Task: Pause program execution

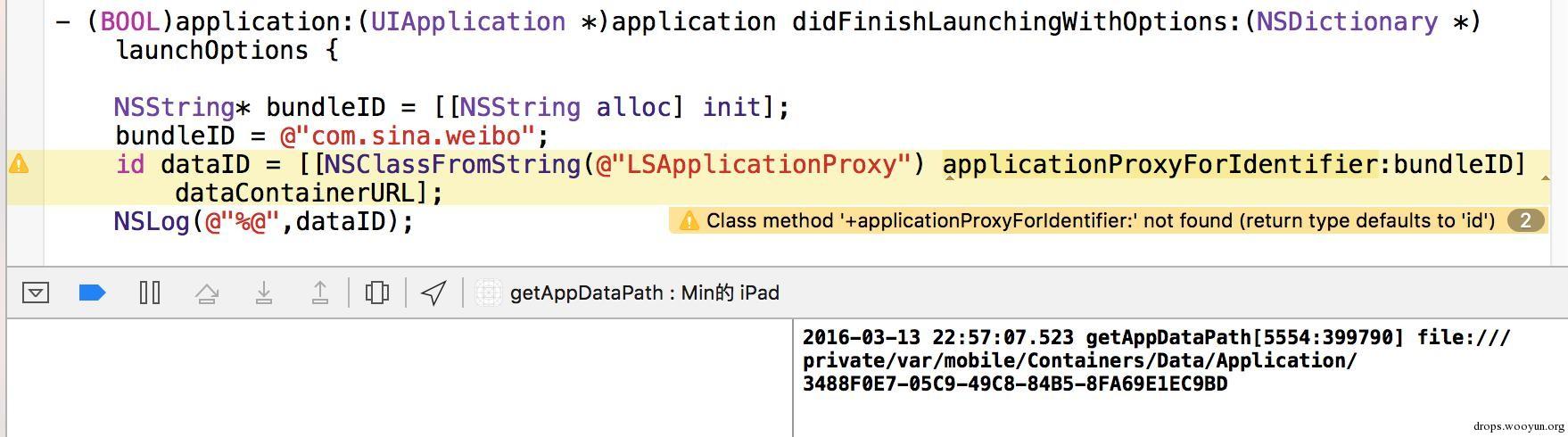Action: (150, 293)
